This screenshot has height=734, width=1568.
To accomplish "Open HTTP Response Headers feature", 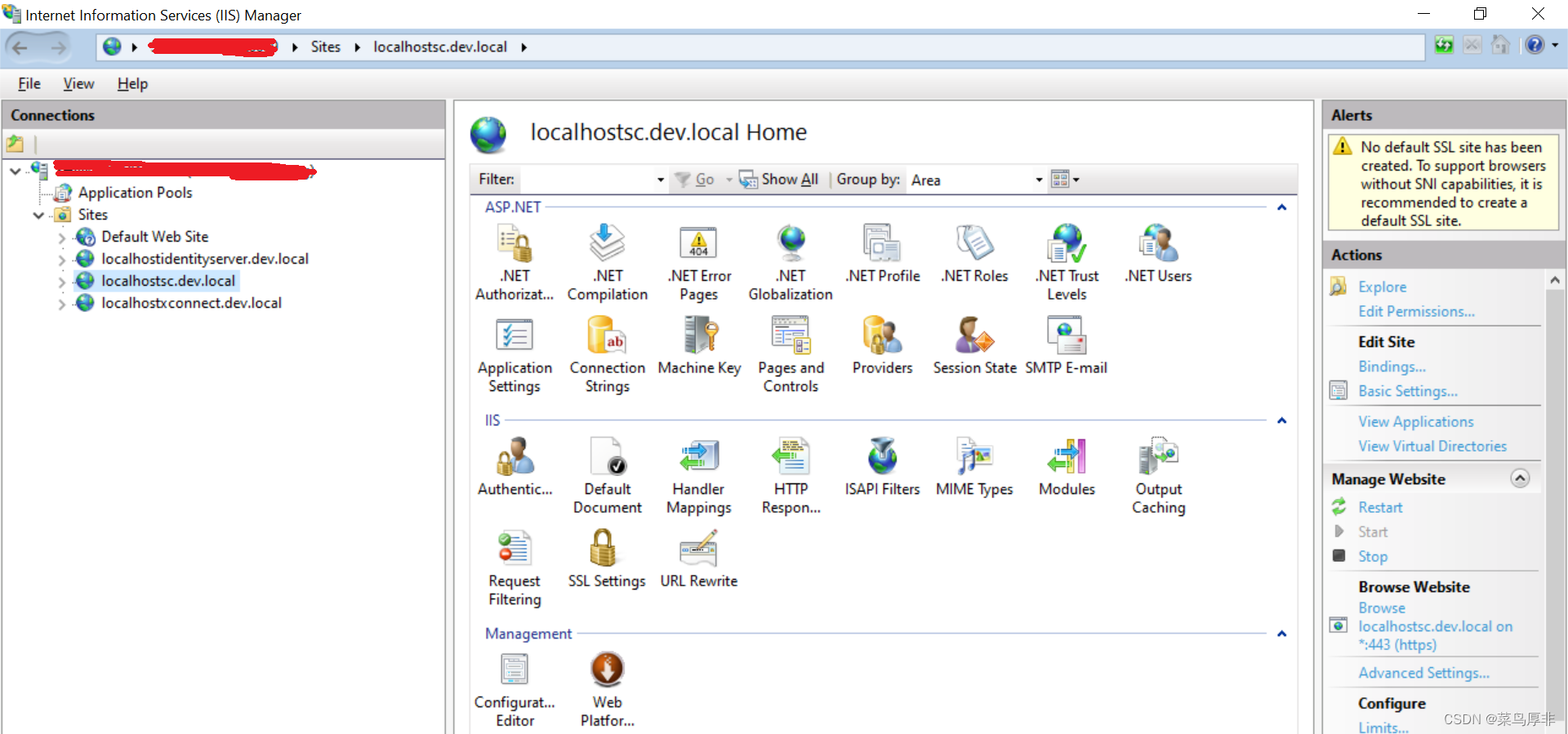I will (791, 476).
